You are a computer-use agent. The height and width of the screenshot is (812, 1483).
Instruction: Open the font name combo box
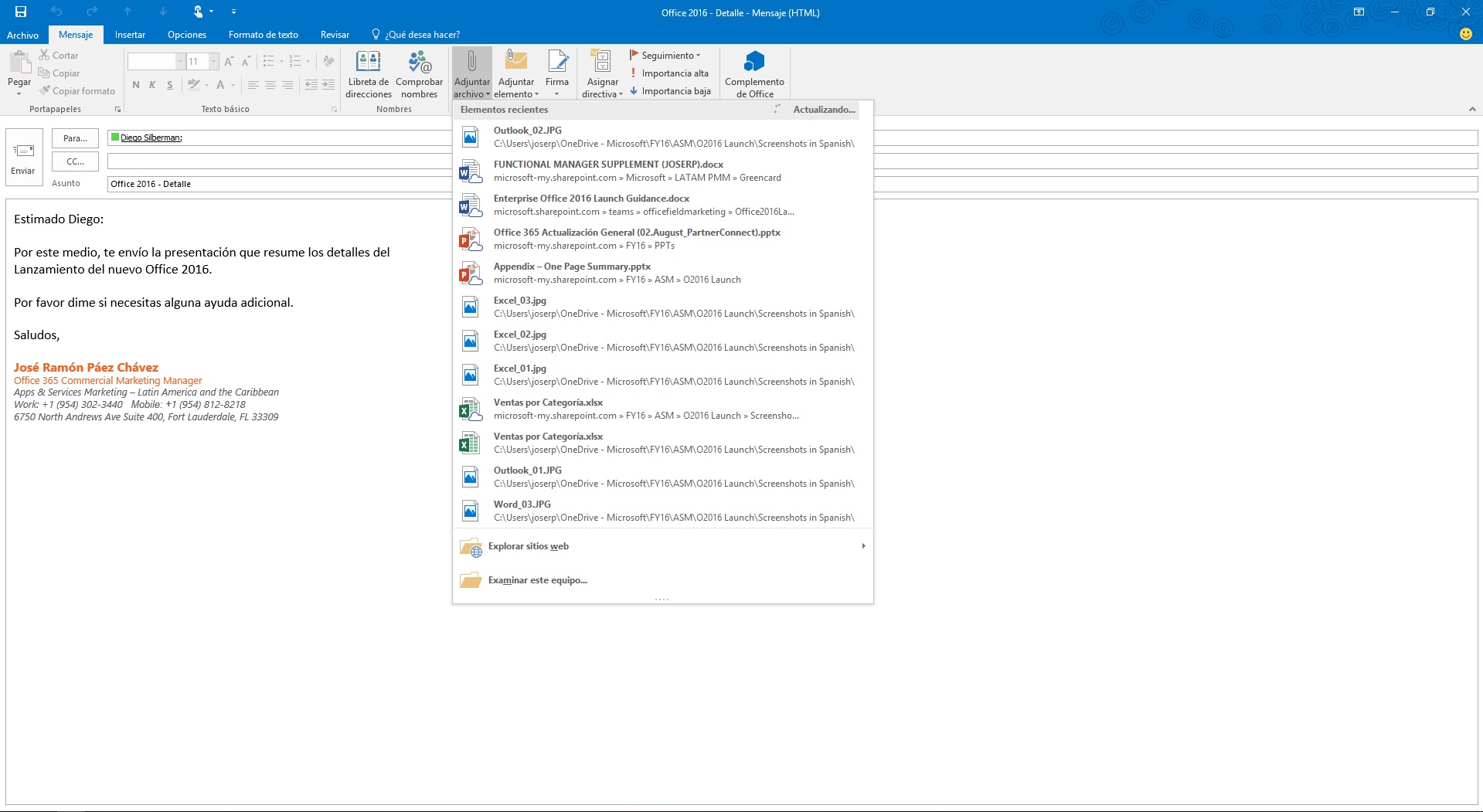tap(156, 61)
